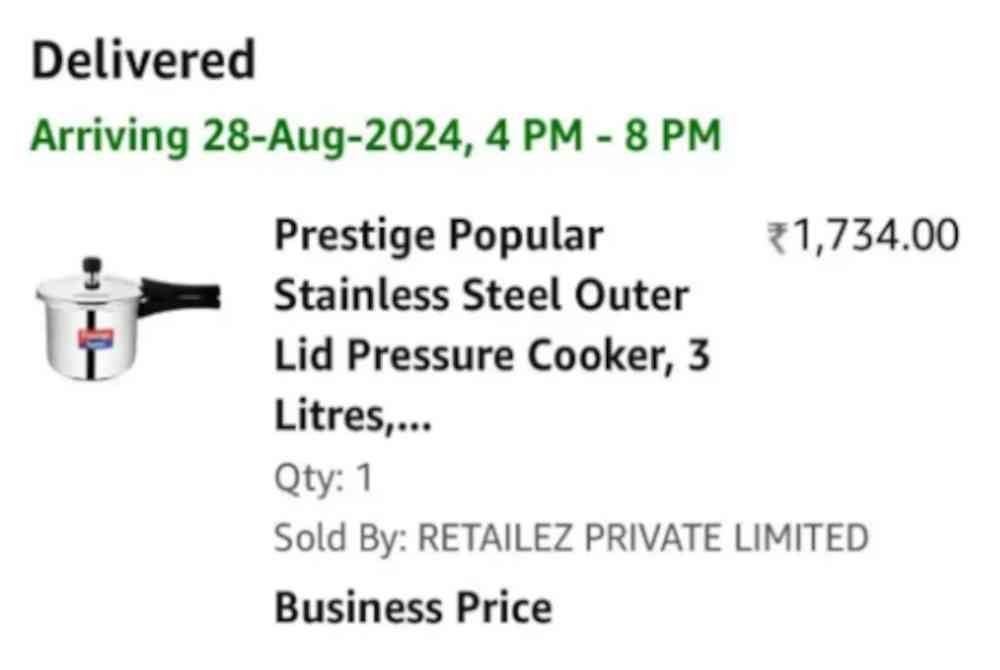Click the Qty: 1 quantity label
Screen dimensions: 1000x670
(323, 479)
